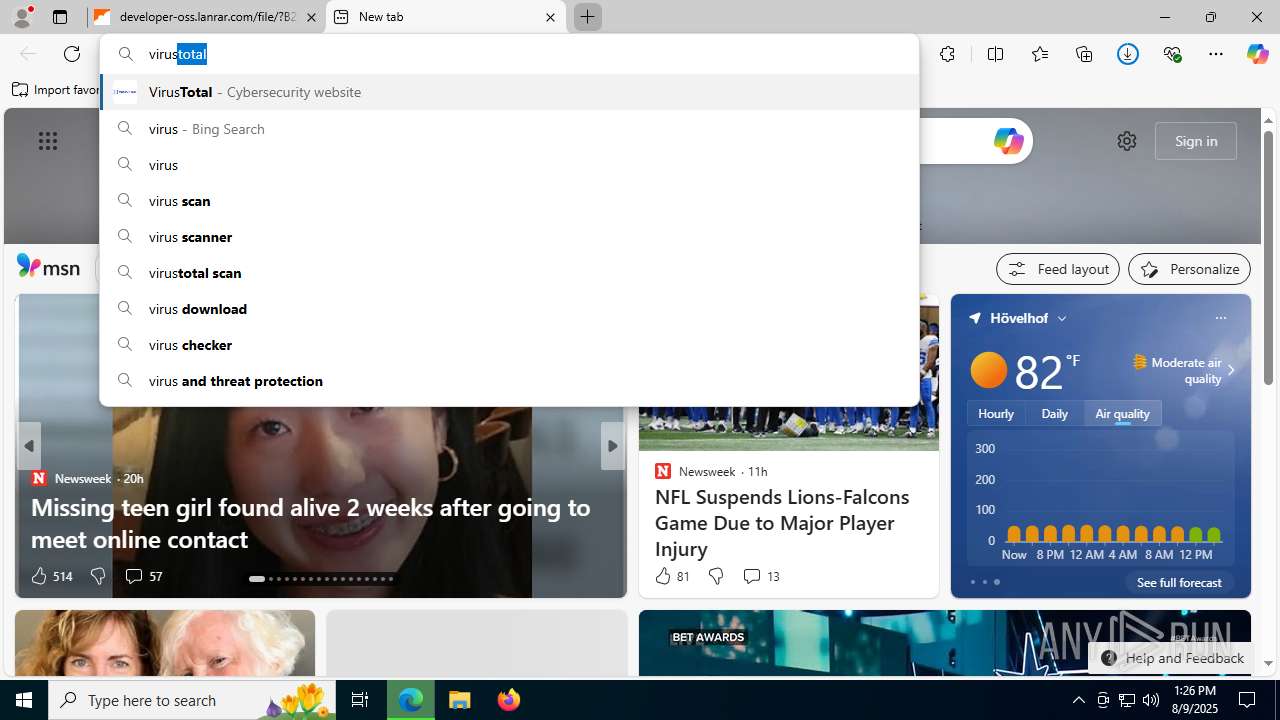The image size is (1280, 720).
Task: Go to the next carousel story
Action: (612, 446)
